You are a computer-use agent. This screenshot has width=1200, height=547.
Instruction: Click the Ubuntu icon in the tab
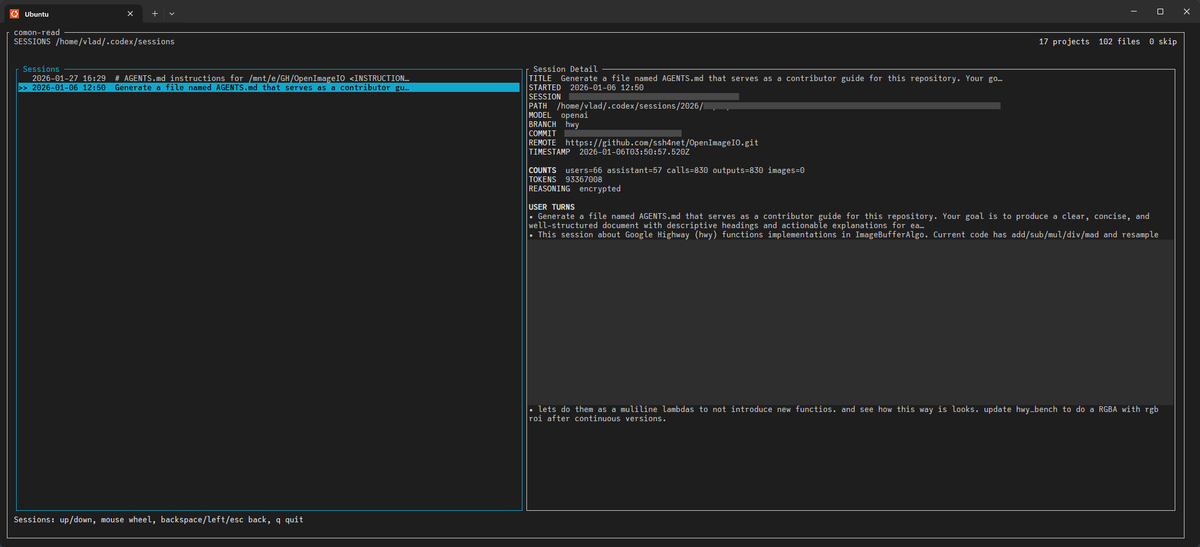click(14, 13)
